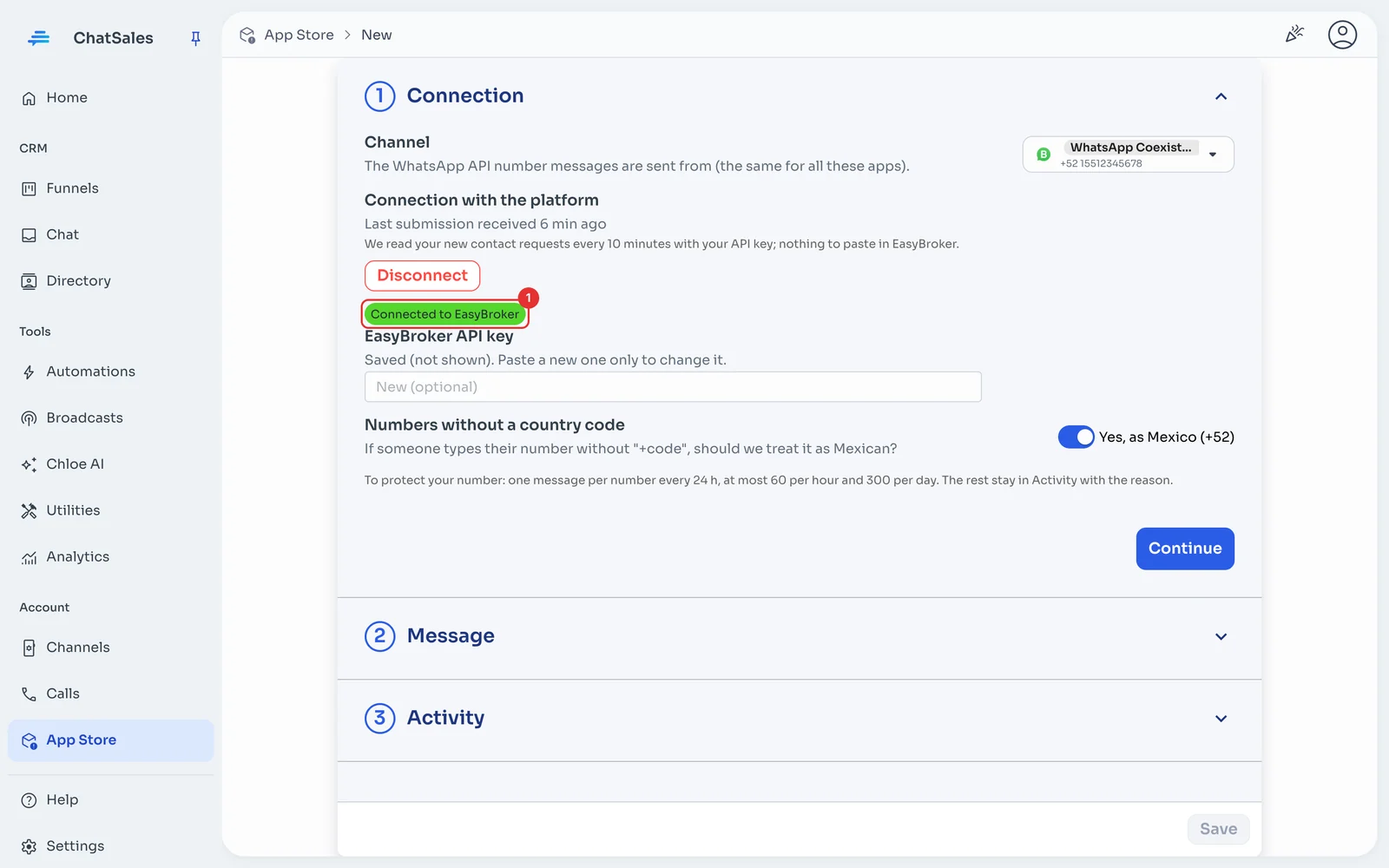Viewport: 1389px width, 868px height.
Task: Click the Directory contacts icon
Action: click(29, 281)
